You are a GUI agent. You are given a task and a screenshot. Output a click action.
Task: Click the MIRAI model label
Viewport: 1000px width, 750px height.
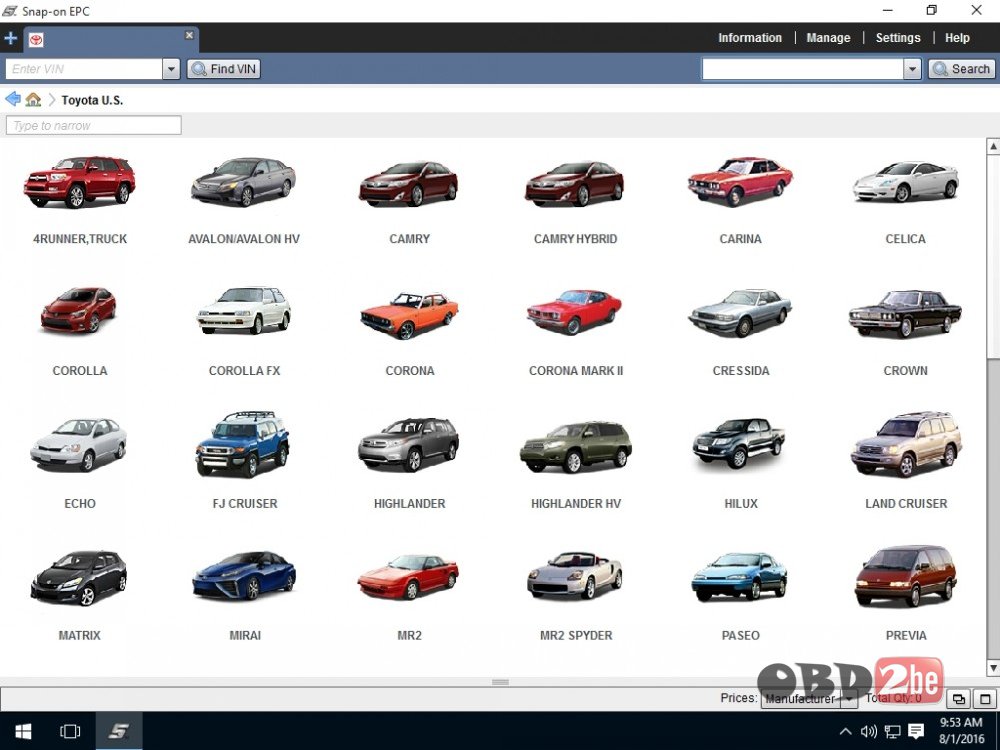245,635
